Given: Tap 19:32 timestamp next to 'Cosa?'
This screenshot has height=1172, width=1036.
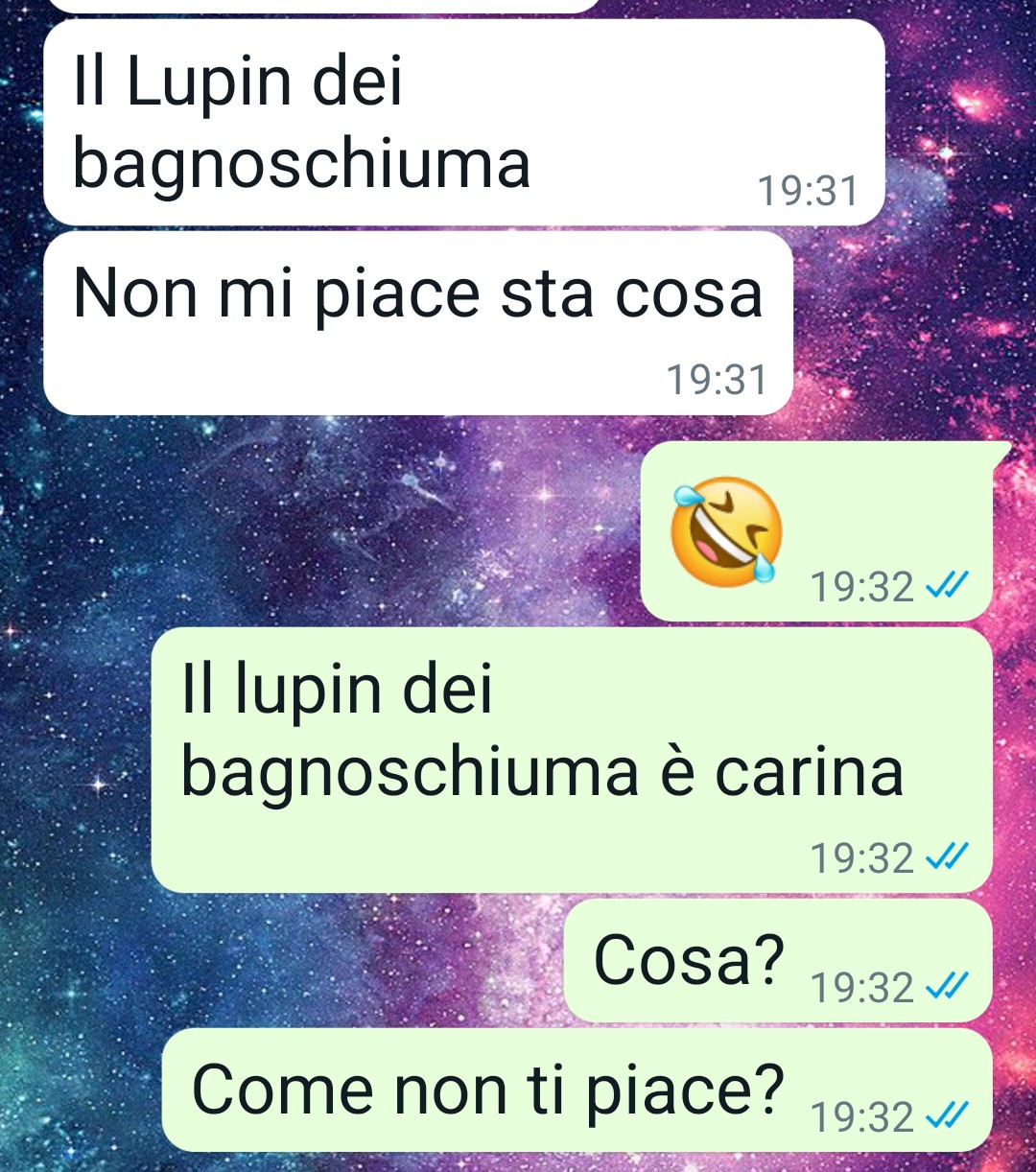Looking at the screenshot, I should tap(862, 987).
